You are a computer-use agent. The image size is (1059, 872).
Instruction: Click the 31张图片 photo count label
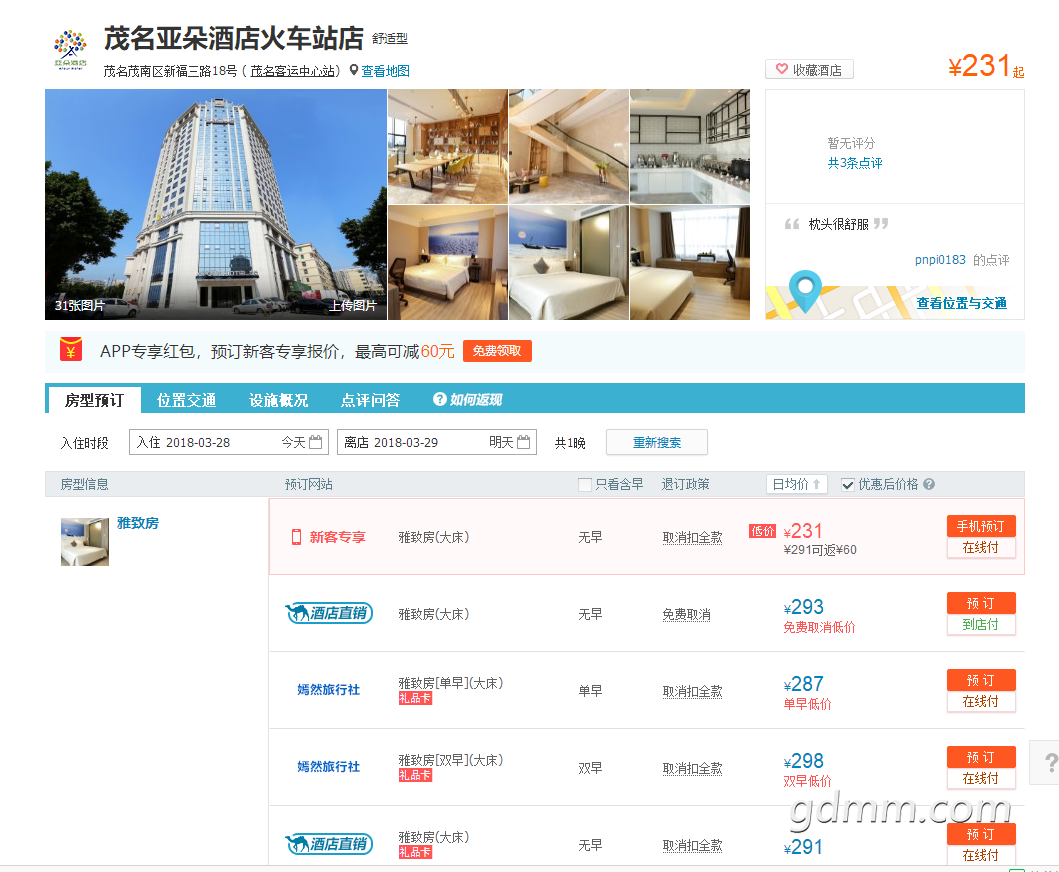pyautogui.click(x=80, y=305)
